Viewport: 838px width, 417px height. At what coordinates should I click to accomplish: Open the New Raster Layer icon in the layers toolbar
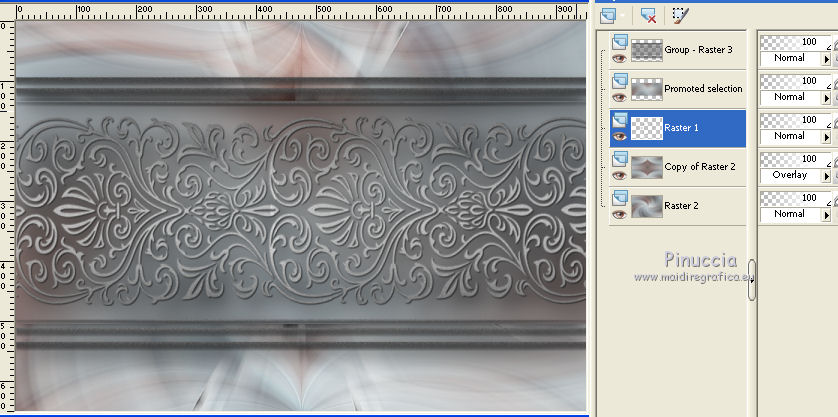[x=608, y=15]
